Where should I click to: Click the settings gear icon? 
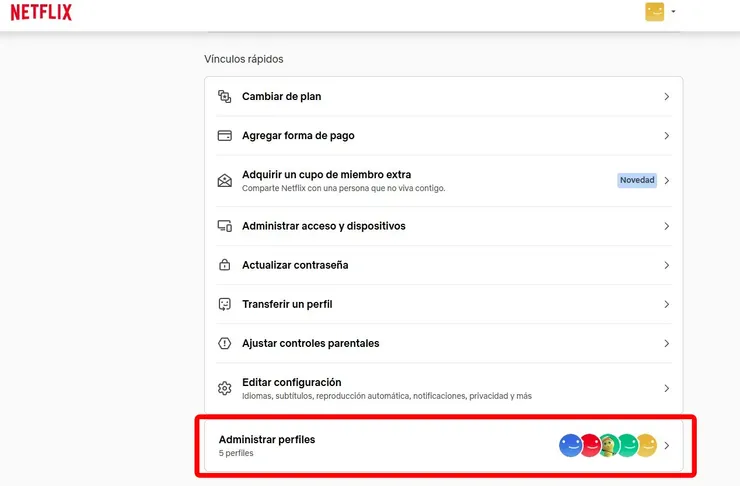coord(225,388)
